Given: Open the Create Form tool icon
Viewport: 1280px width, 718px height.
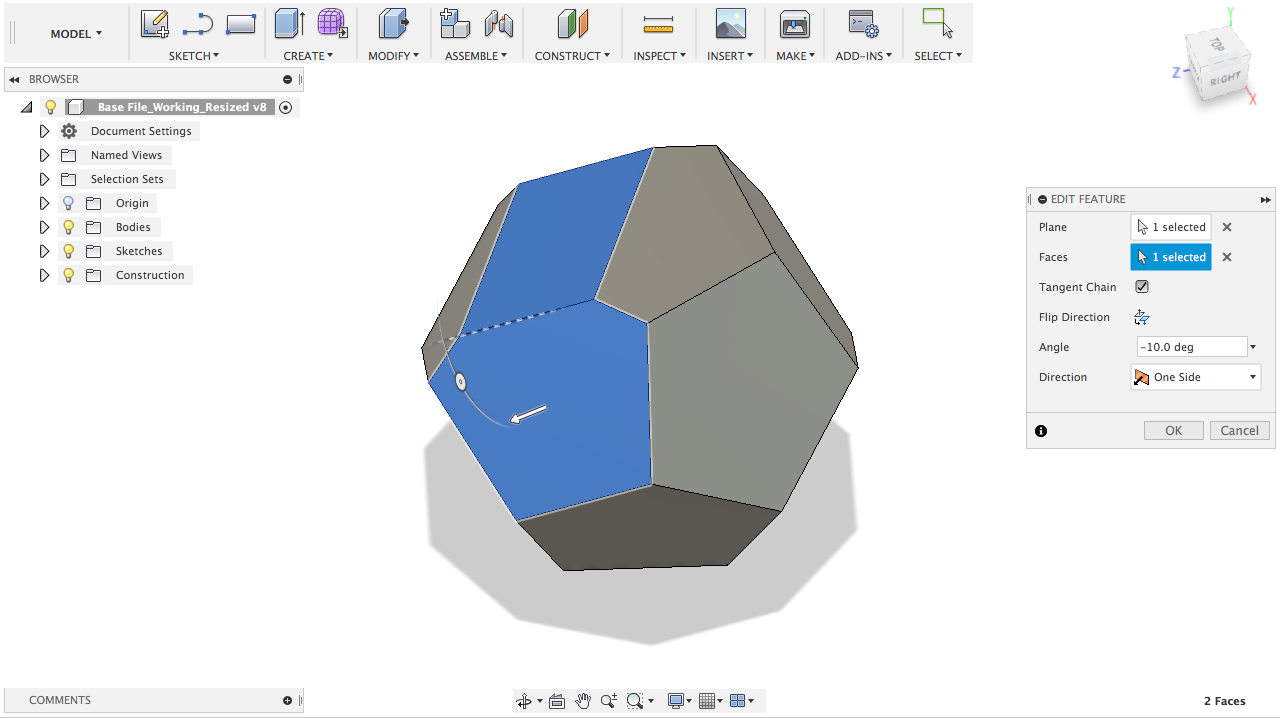Looking at the screenshot, I should (x=332, y=23).
